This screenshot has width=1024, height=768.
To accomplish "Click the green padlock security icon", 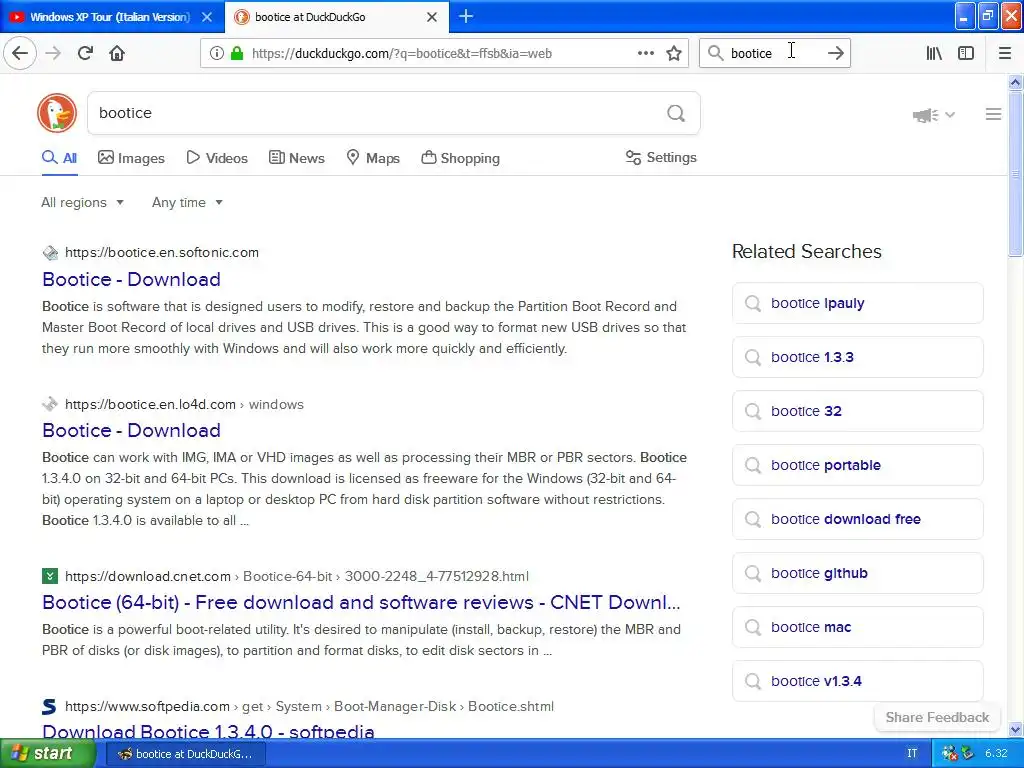I will click(237, 53).
